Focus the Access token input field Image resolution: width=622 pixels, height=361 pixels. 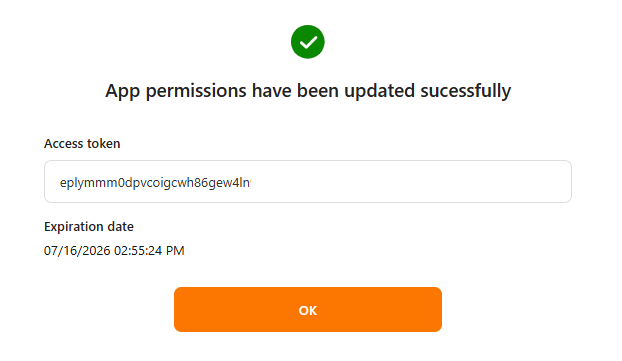(x=308, y=182)
